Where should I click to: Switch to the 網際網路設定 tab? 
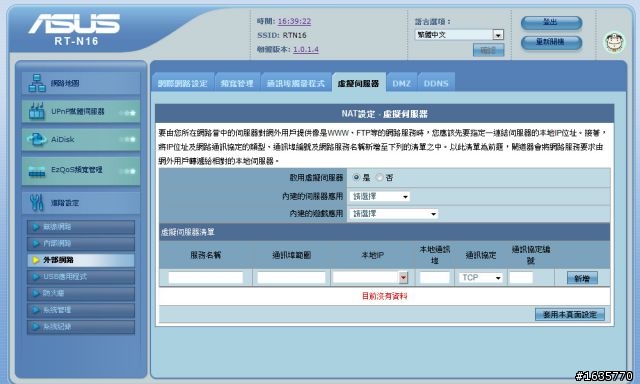(182, 84)
